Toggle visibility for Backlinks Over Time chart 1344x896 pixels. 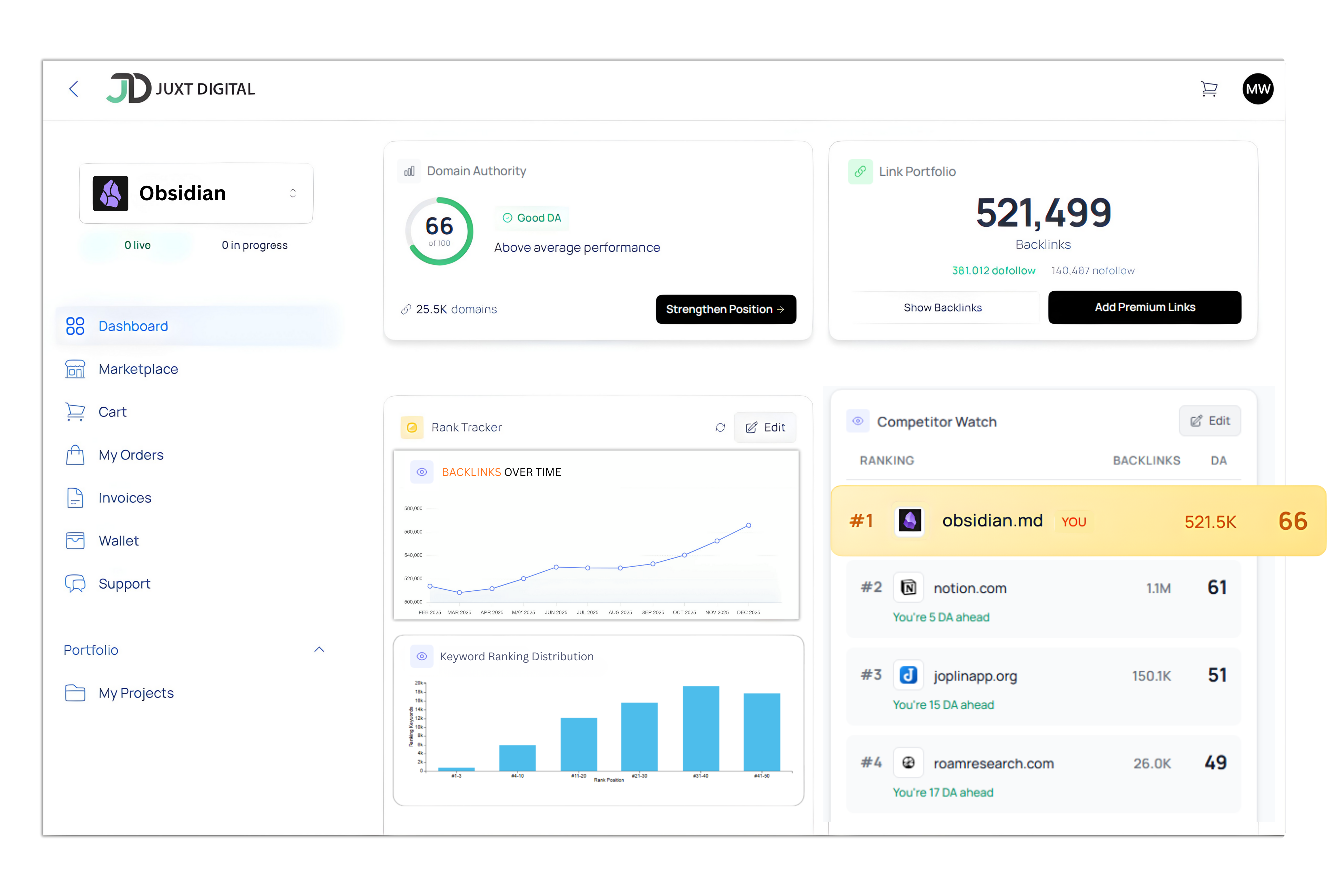pos(422,472)
